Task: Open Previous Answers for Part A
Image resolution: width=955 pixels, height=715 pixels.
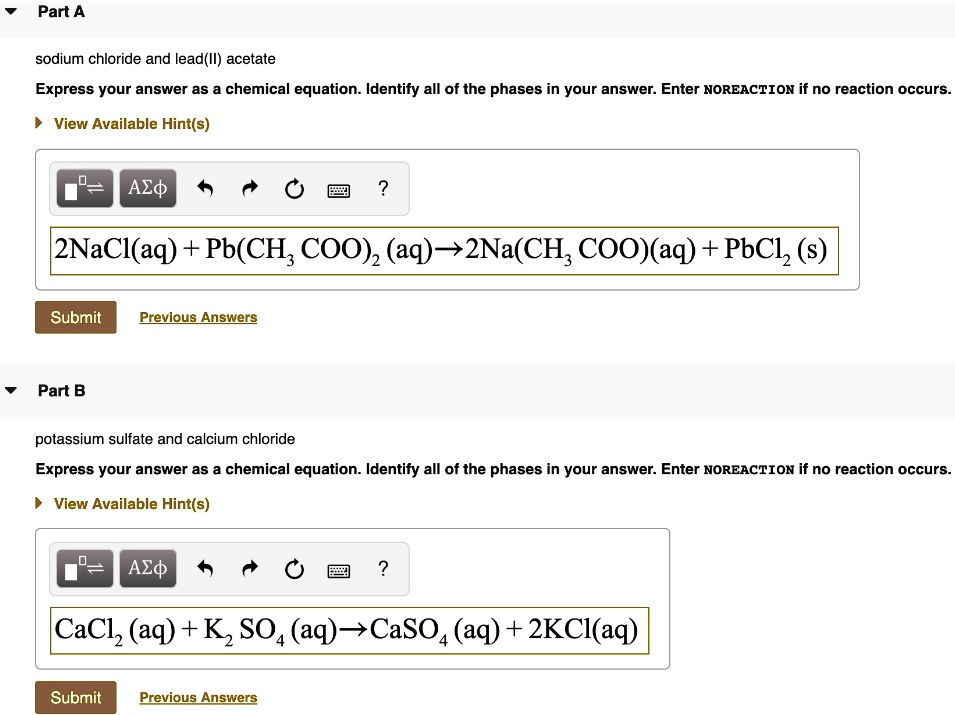Action: pyautogui.click(x=197, y=317)
